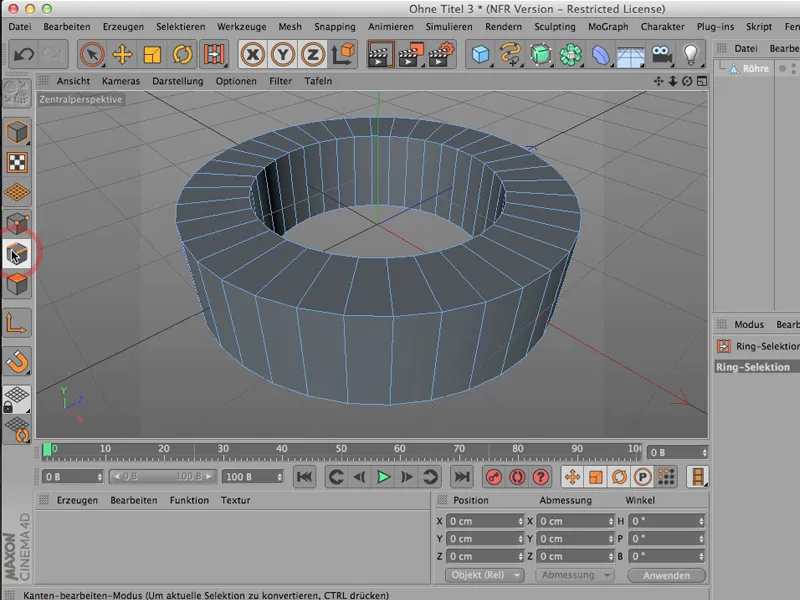Open the Sculpting menu
Image resolution: width=800 pixels, height=600 pixels.
[555, 27]
